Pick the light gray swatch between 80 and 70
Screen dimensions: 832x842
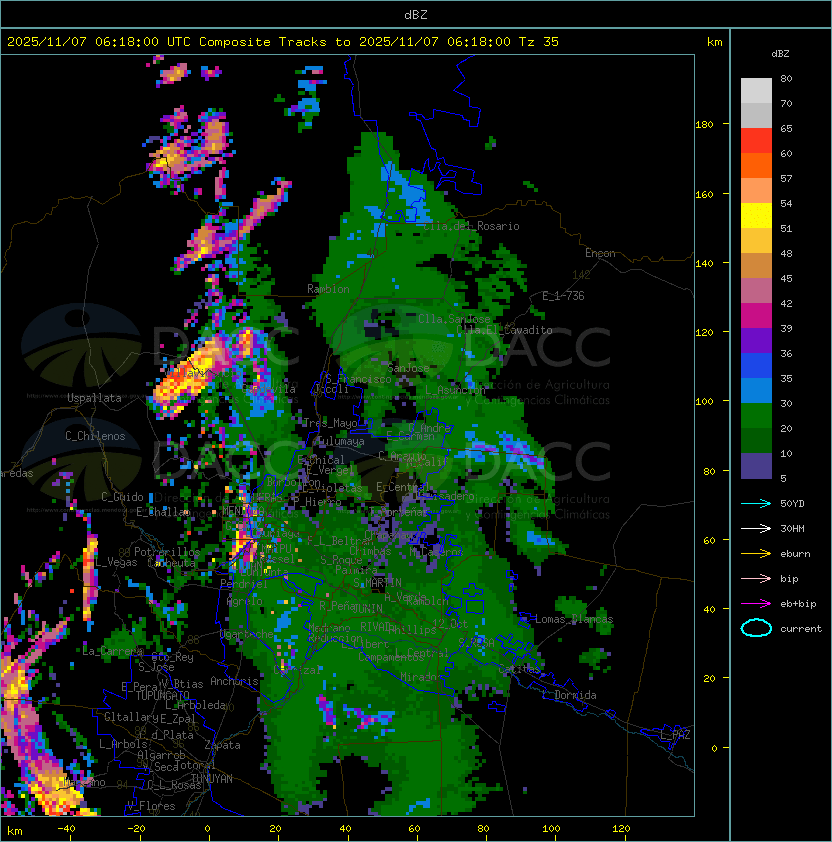pos(756,91)
